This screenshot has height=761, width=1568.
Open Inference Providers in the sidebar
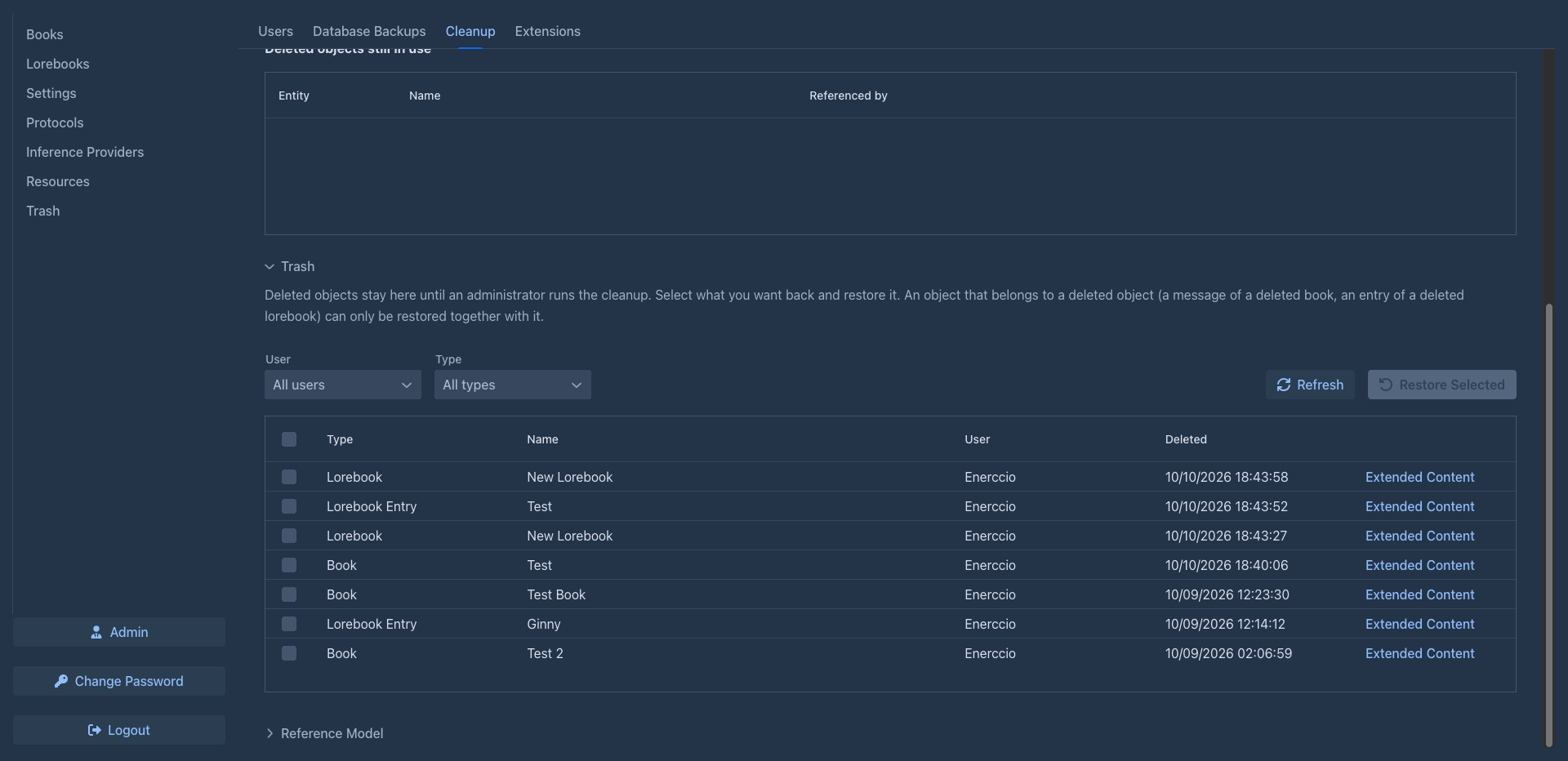tap(85, 152)
